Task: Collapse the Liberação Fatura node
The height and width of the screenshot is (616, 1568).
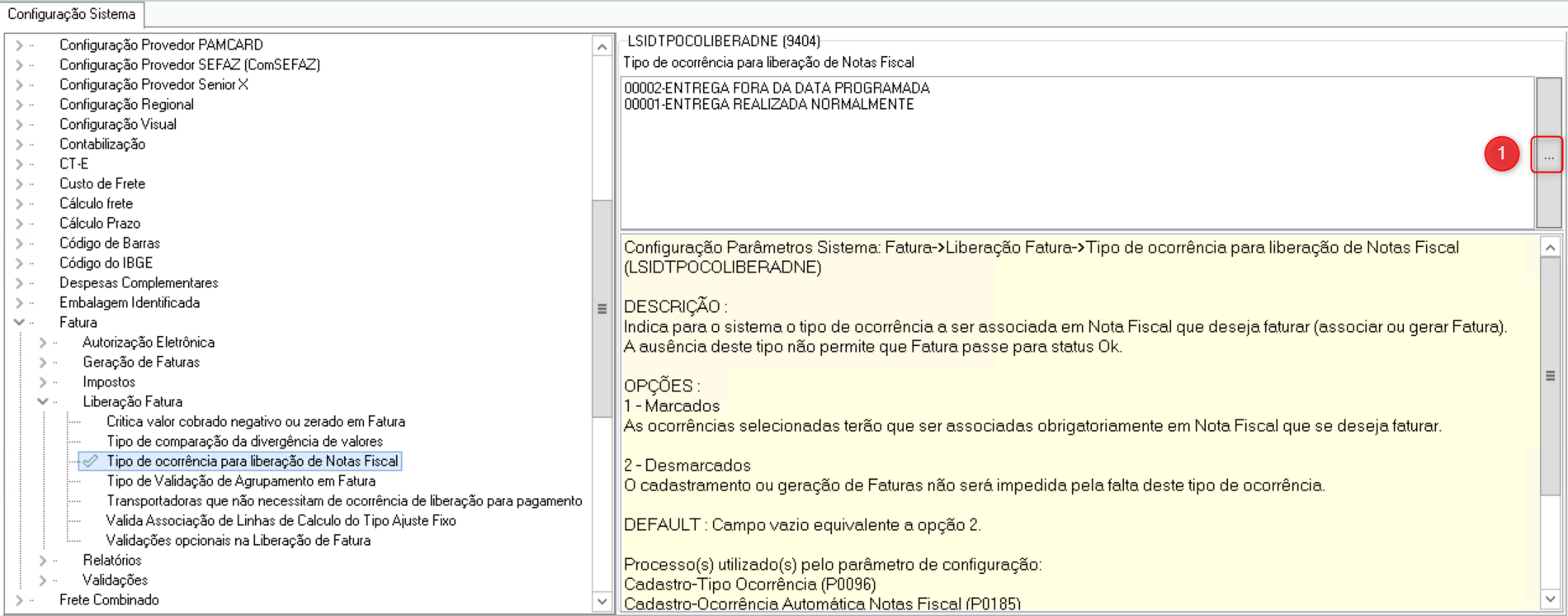Action: [x=43, y=401]
